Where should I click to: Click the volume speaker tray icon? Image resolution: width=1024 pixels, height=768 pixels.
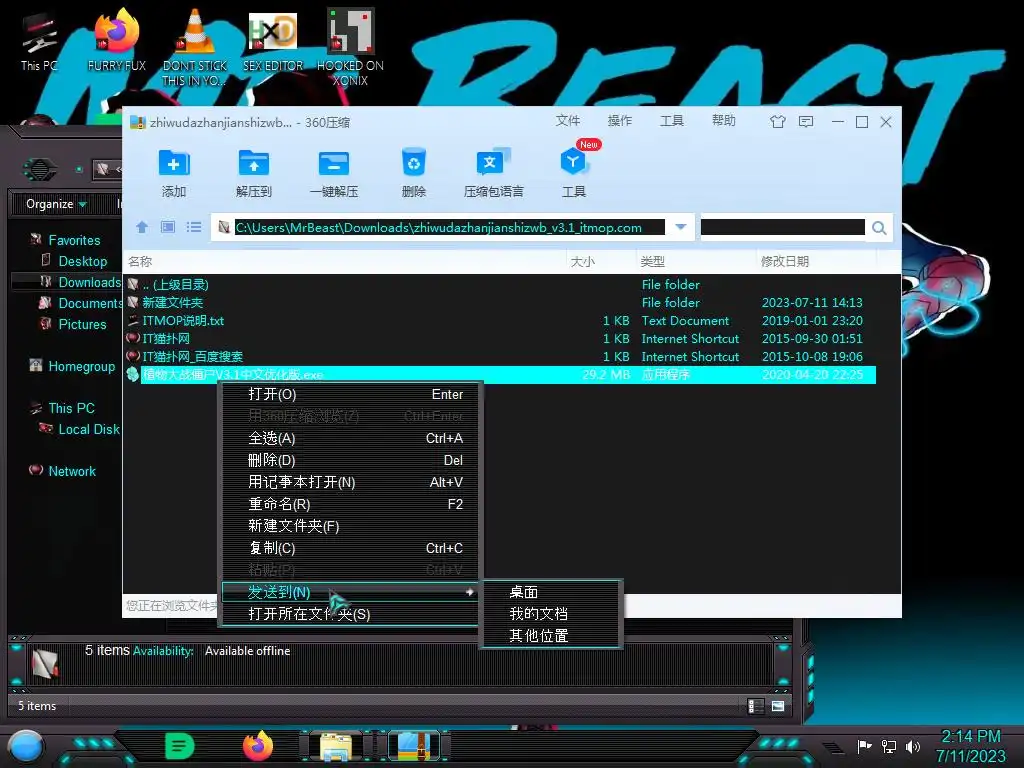point(913,746)
